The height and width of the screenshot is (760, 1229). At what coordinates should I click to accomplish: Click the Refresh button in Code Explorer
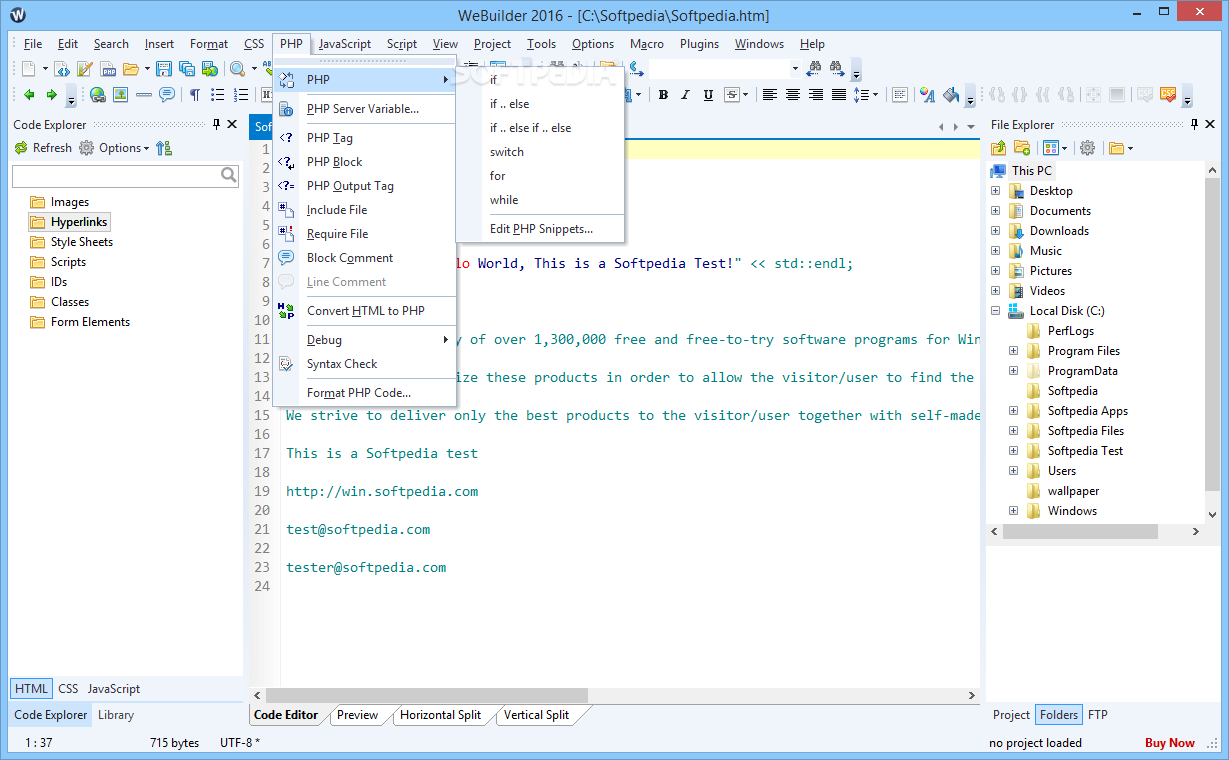(x=43, y=148)
